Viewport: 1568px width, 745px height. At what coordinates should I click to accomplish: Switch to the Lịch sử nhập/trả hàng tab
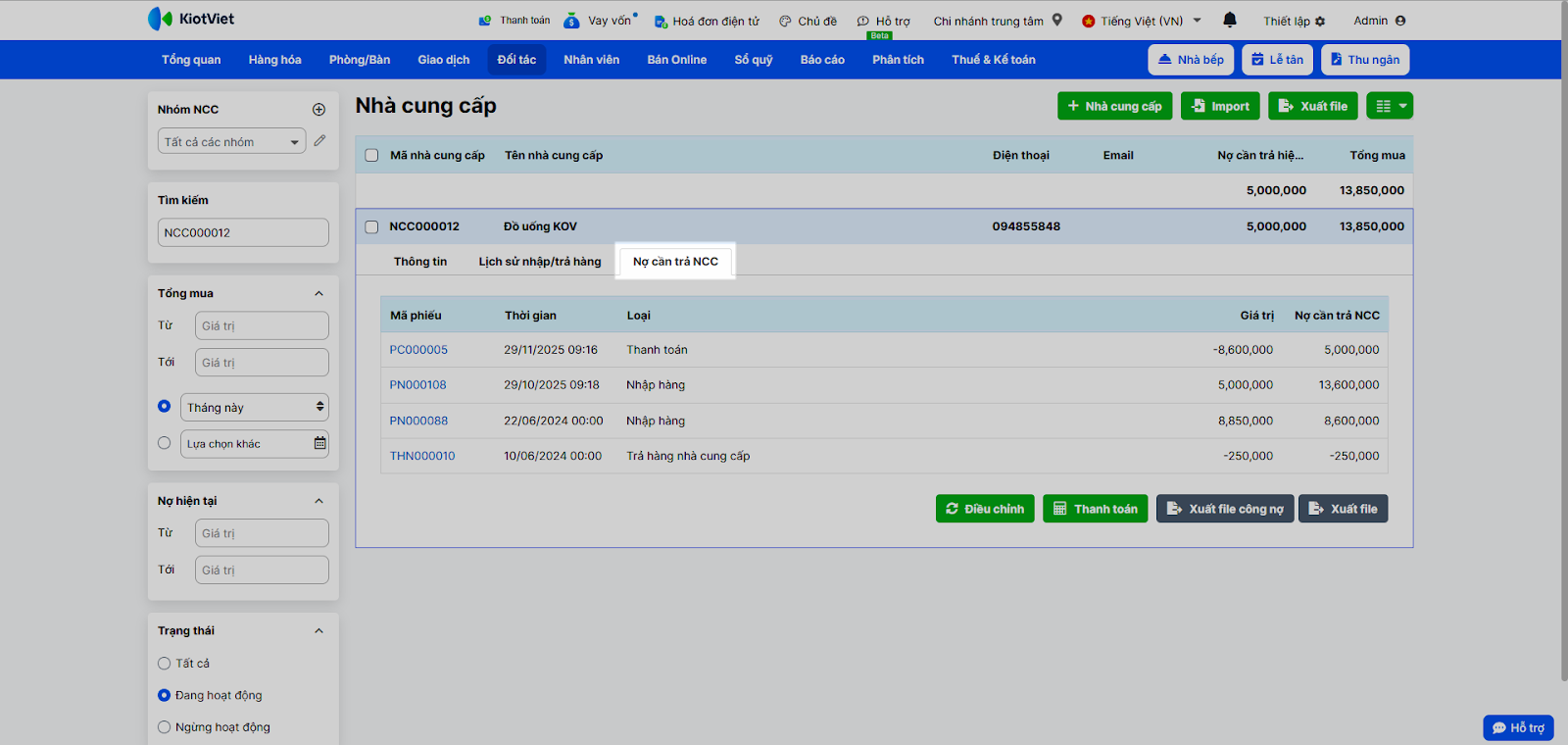tap(539, 262)
